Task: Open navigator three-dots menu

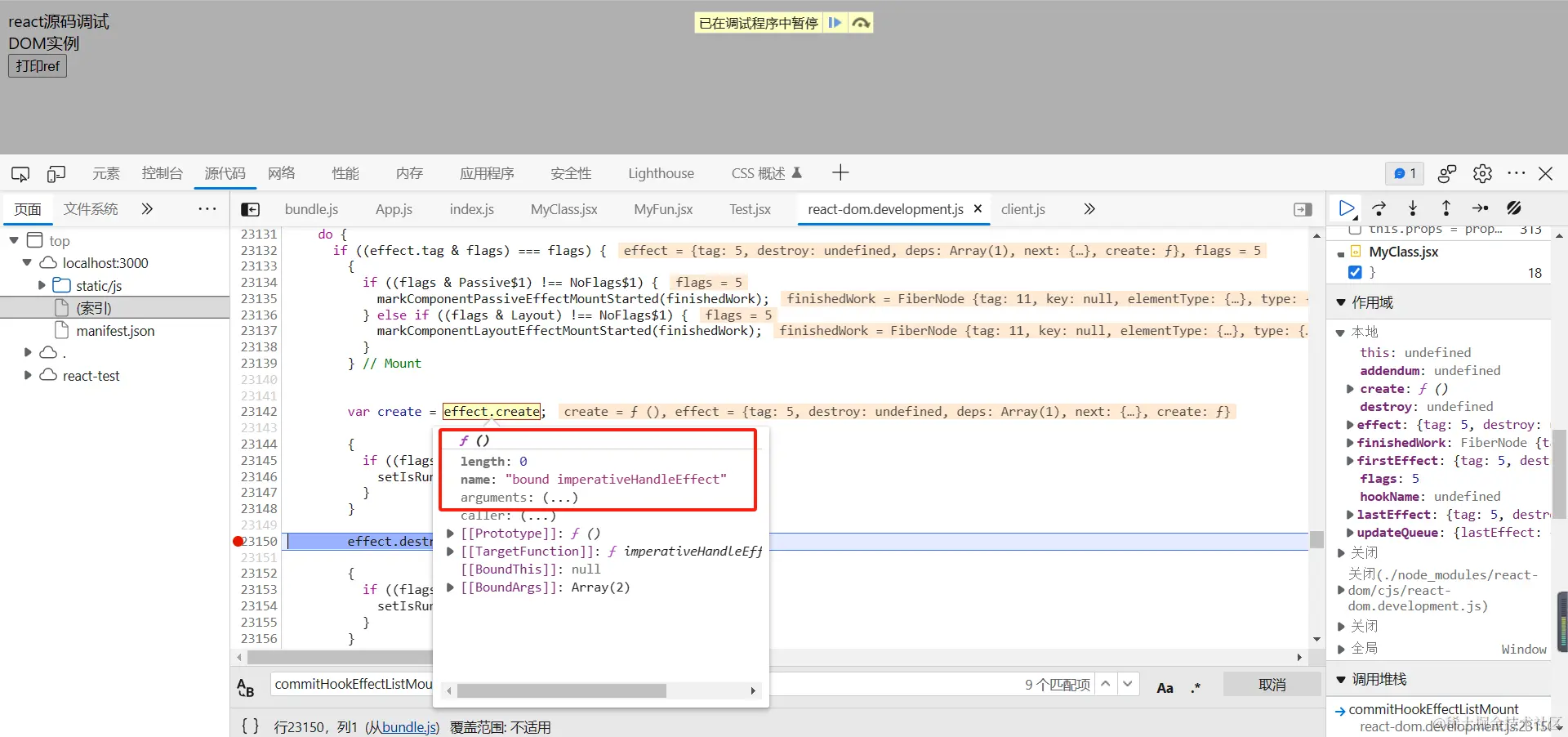Action: (207, 209)
